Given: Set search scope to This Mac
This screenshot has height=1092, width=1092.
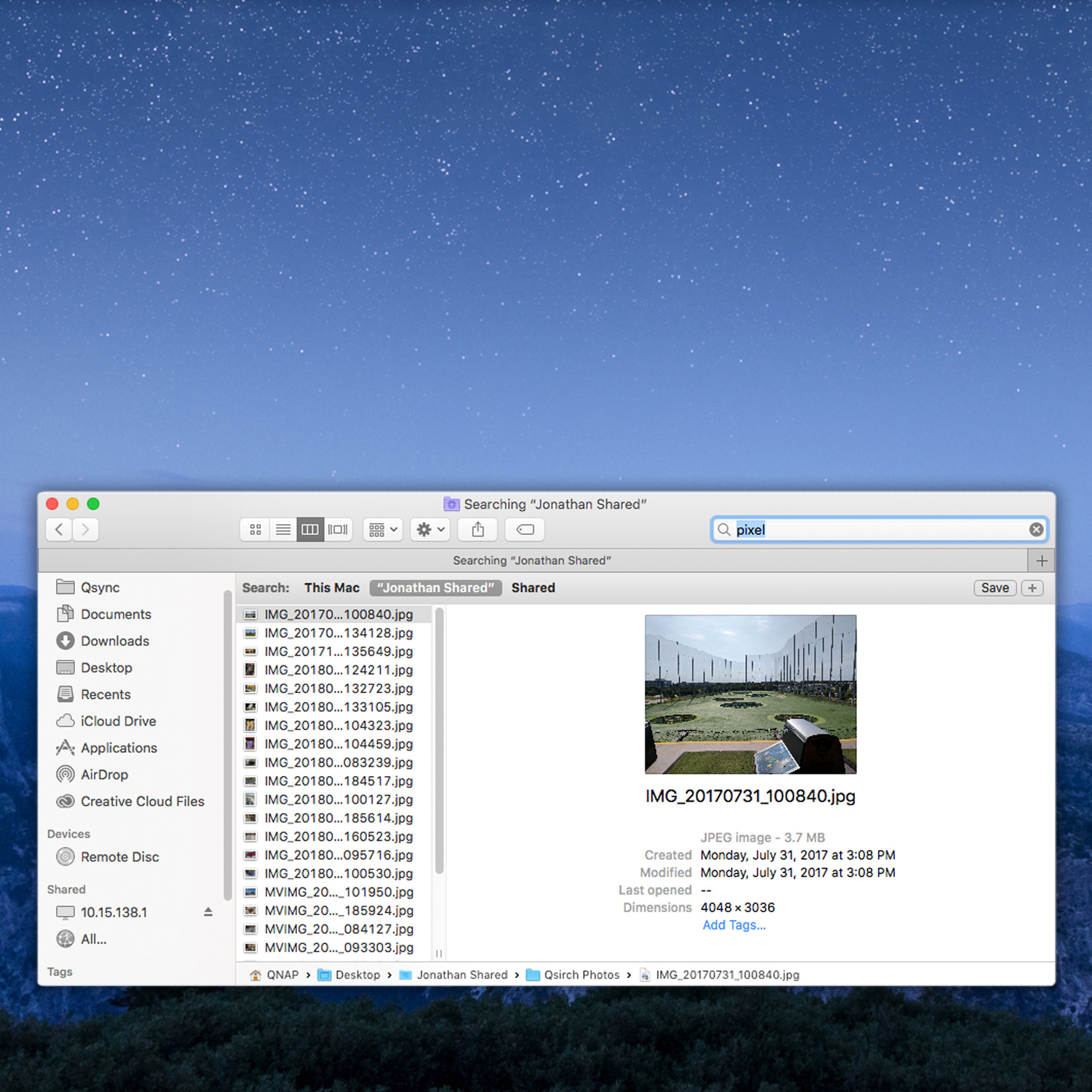Looking at the screenshot, I should coord(332,588).
